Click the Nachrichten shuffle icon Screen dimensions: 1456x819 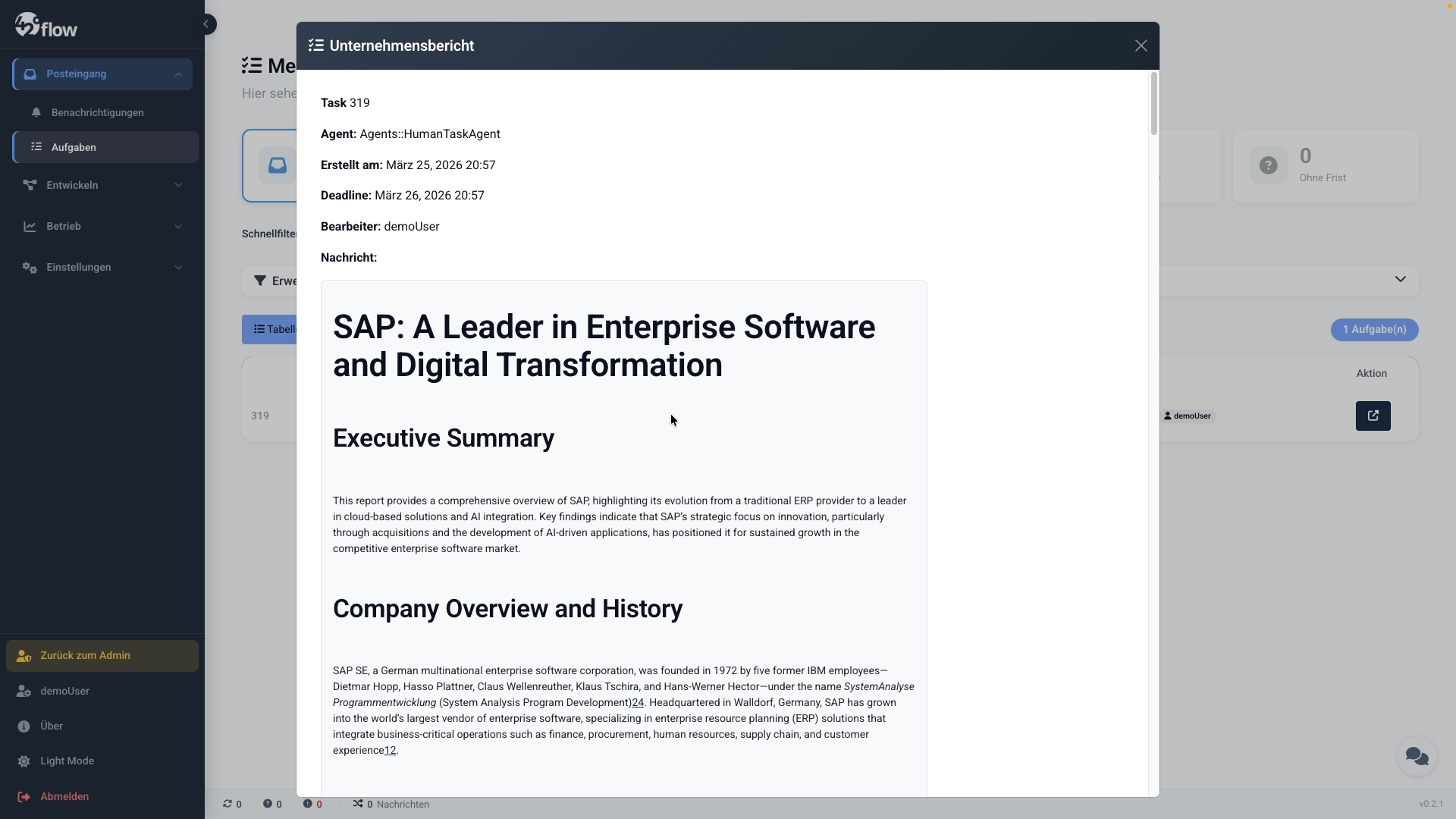point(358,804)
